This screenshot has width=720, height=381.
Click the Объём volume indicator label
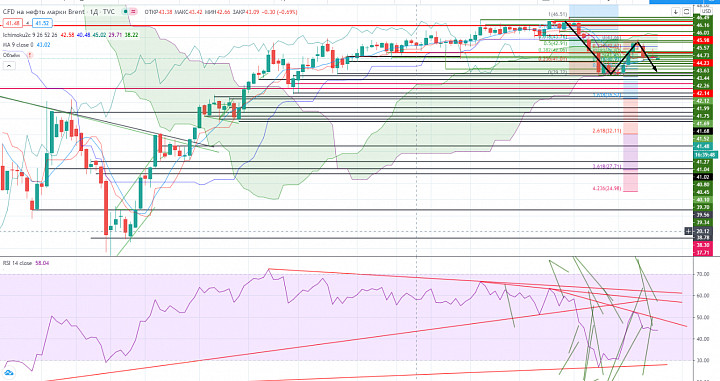coord(11,55)
